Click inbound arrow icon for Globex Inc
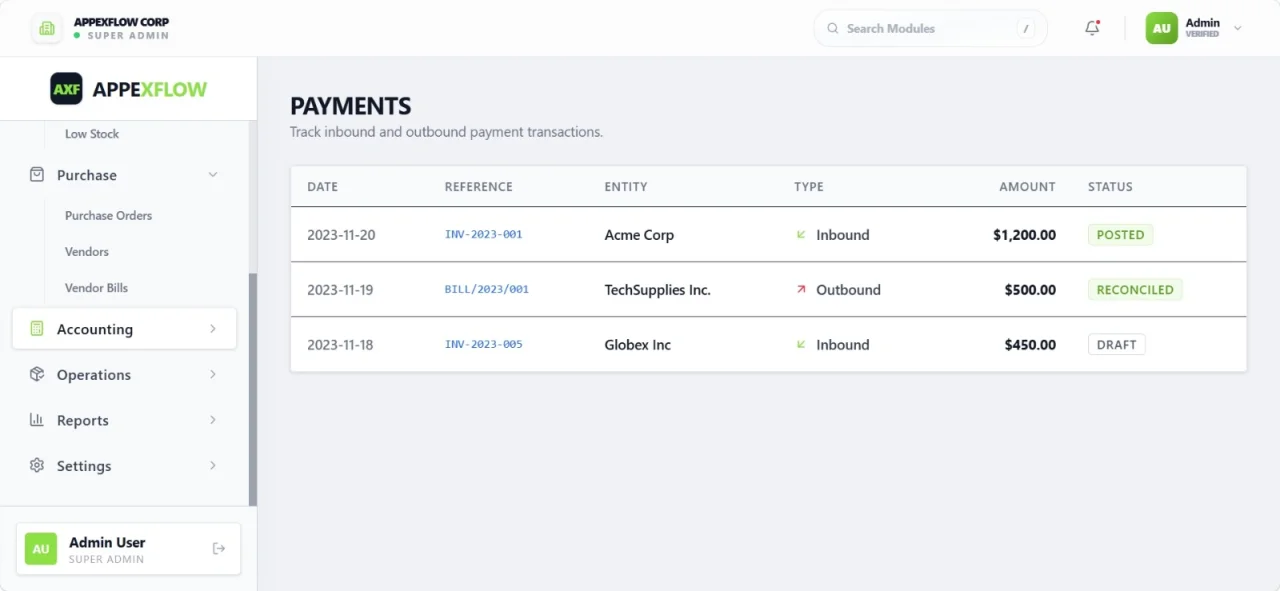1280x591 pixels. coord(801,344)
